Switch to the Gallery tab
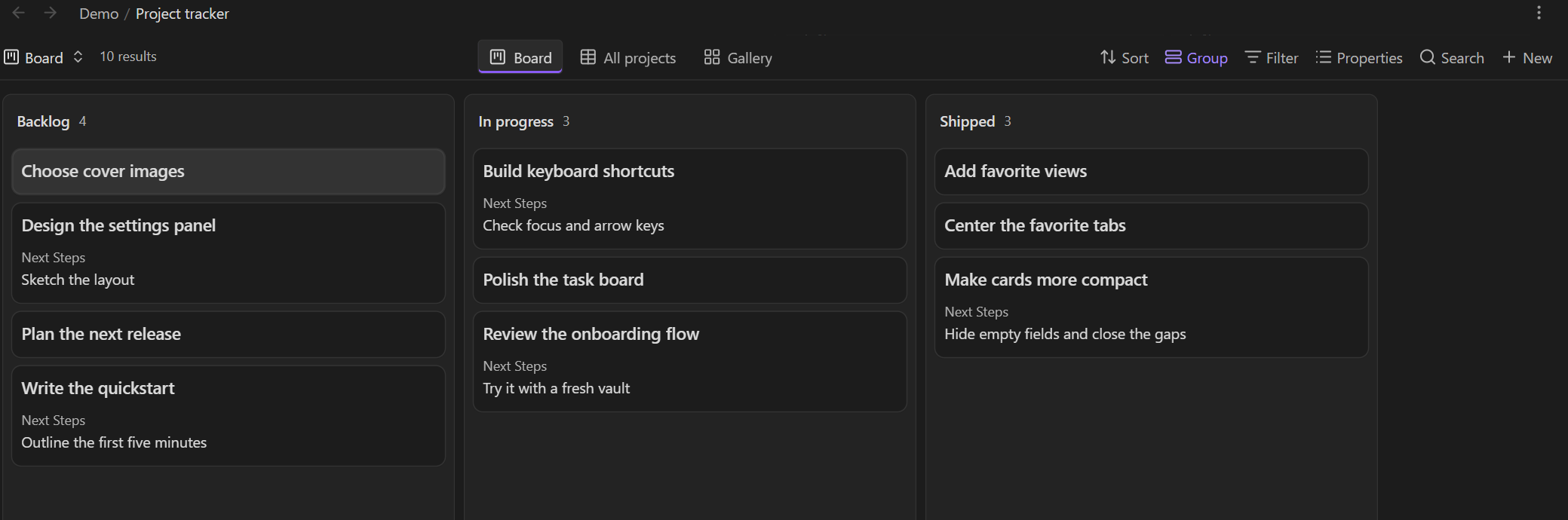The height and width of the screenshot is (520, 1568). point(738,57)
